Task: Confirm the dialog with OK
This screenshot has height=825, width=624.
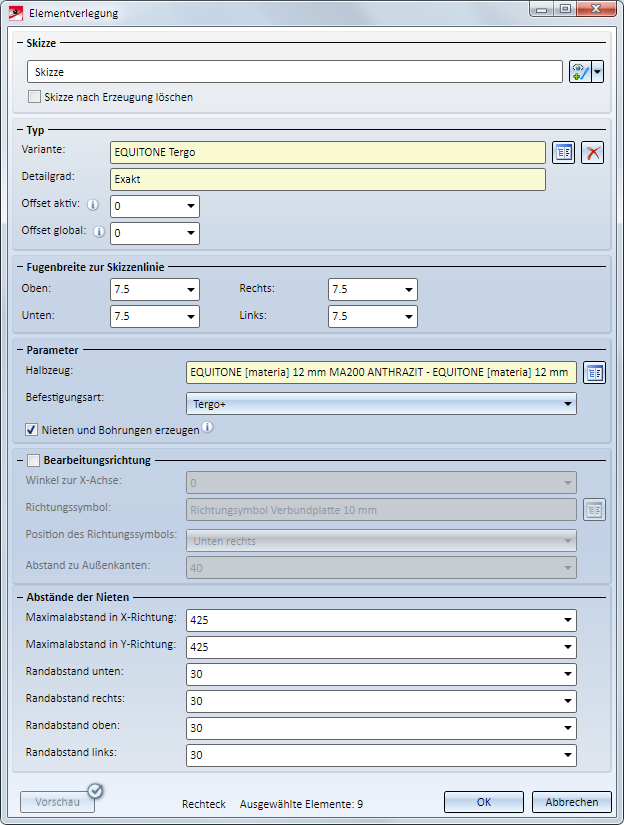Action: [484, 802]
